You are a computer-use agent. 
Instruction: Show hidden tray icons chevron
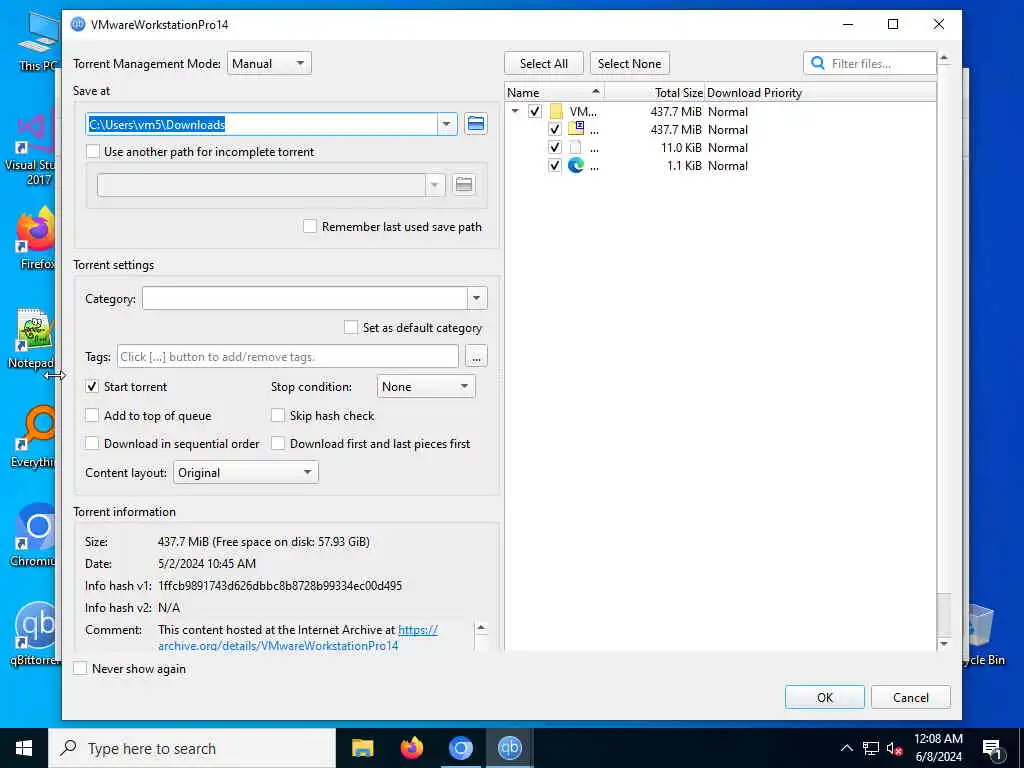click(x=846, y=748)
